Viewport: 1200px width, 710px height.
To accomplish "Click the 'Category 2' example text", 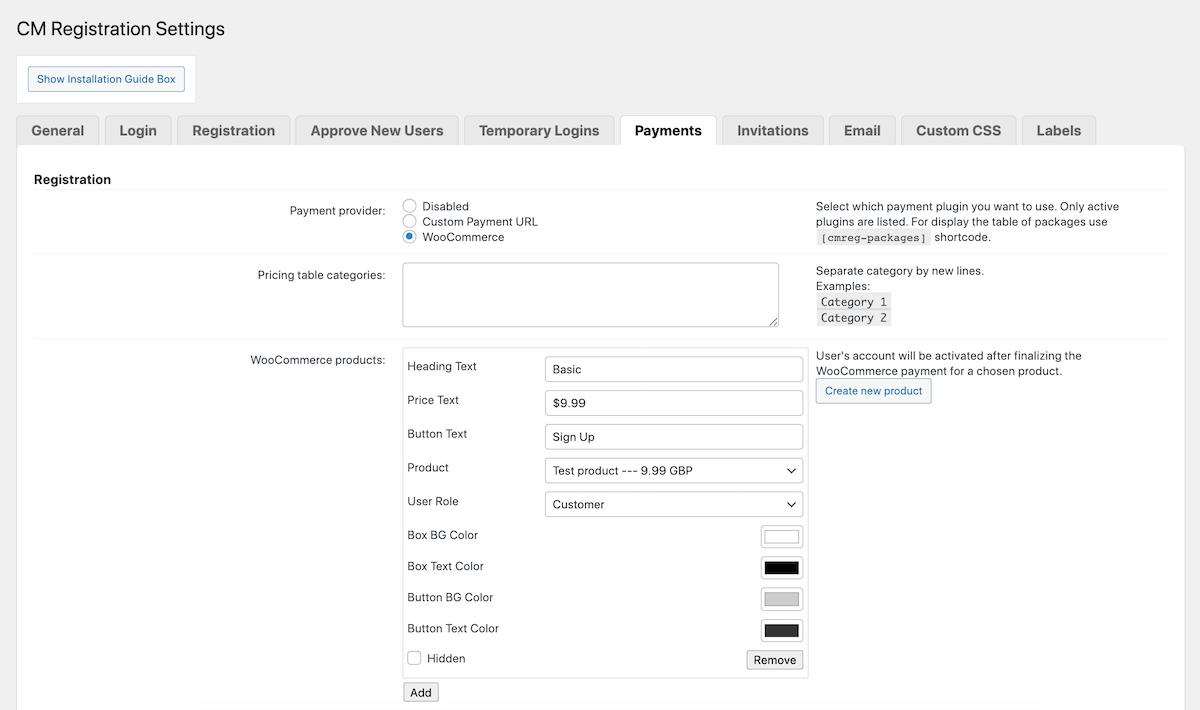I will click(853, 318).
